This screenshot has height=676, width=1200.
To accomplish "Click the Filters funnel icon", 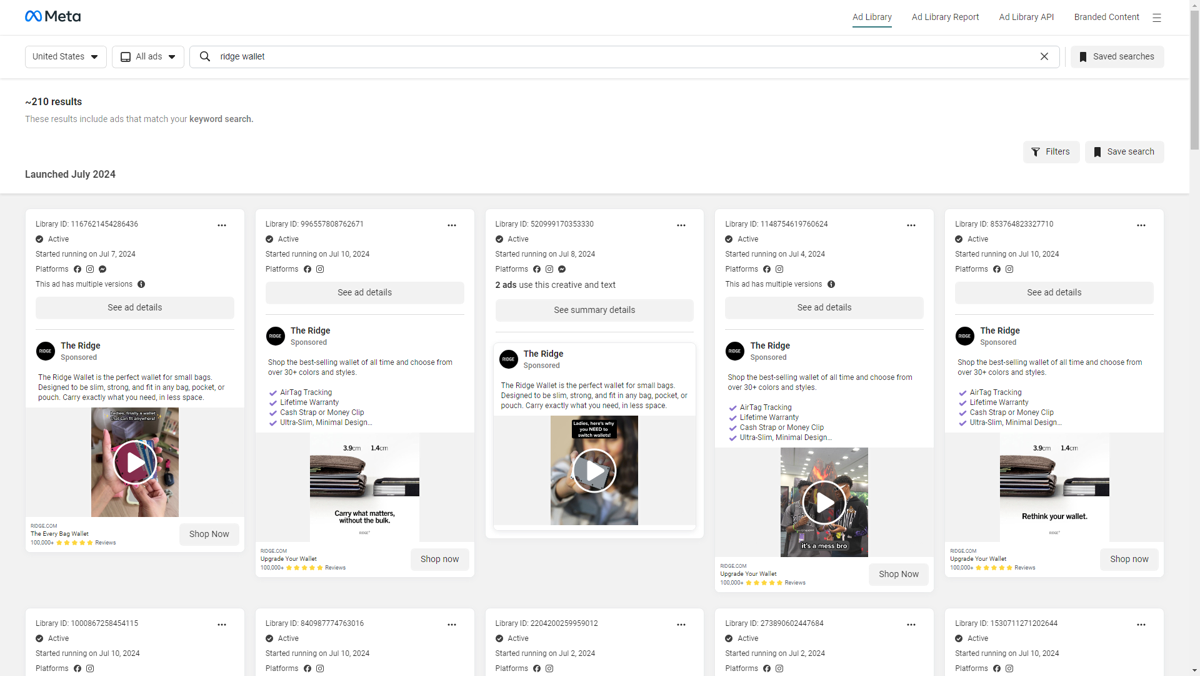I will [1036, 151].
